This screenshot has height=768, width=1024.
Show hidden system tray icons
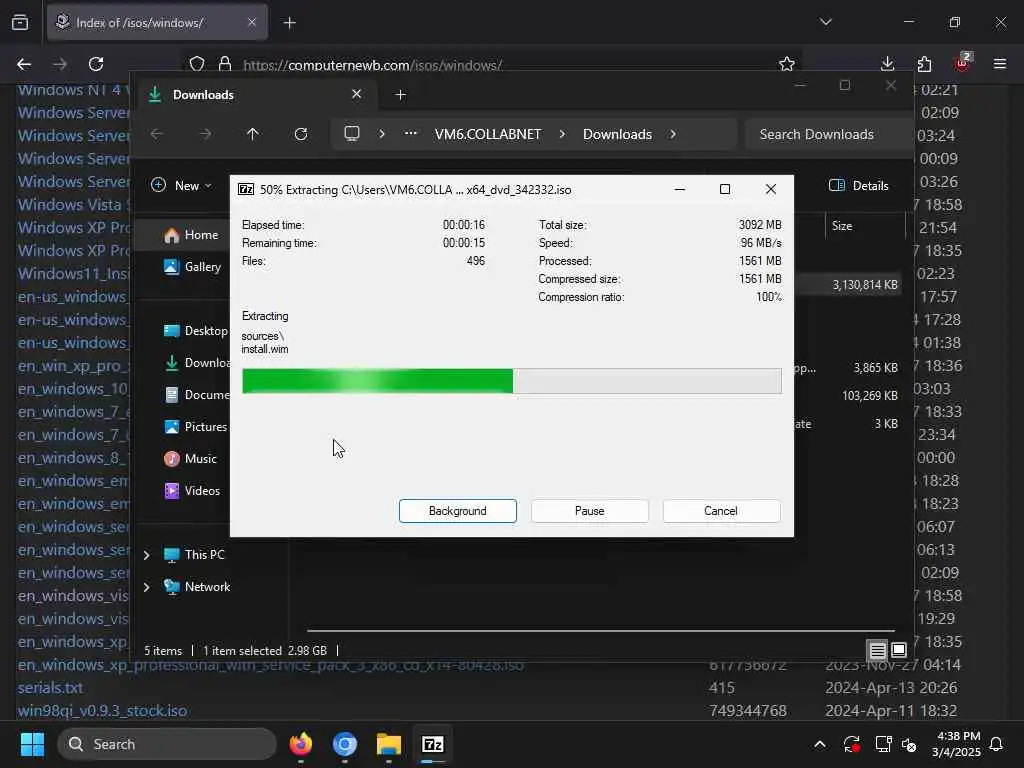820,744
